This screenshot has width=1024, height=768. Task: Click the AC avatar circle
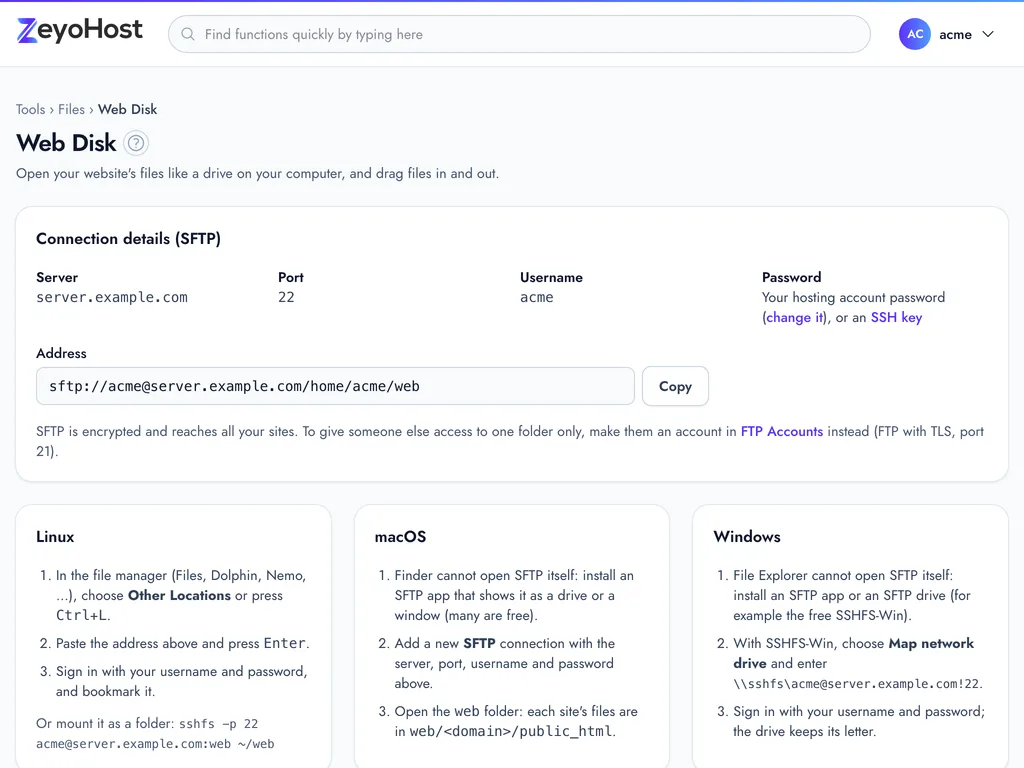[914, 34]
